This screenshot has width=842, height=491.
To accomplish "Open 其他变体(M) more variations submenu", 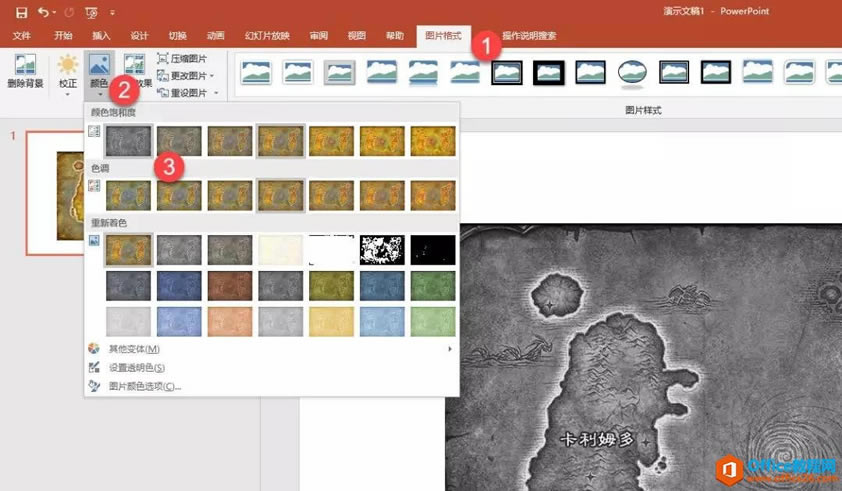I will [x=271, y=349].
